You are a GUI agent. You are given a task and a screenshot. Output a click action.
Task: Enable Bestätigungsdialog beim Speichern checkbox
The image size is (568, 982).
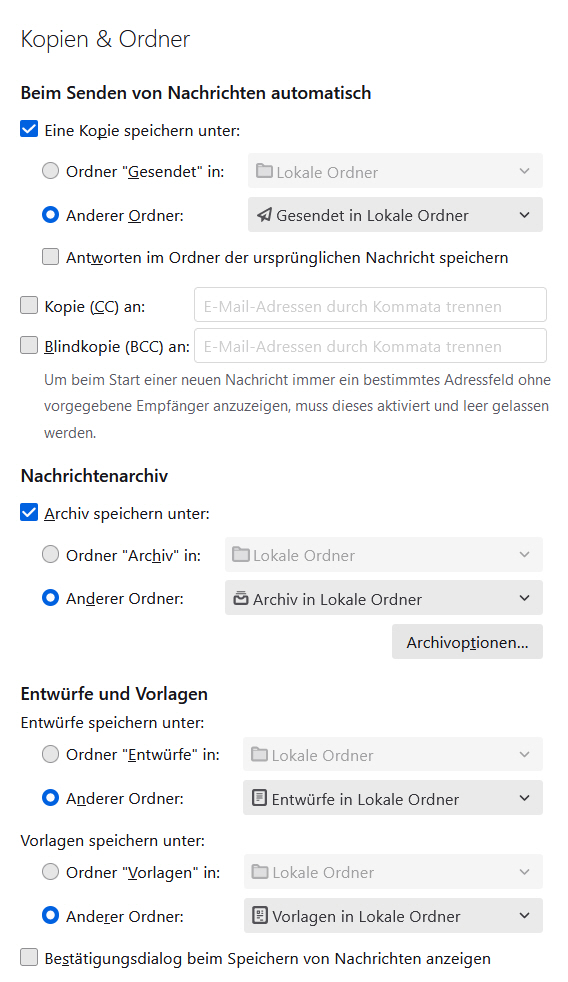[x=29, y=958]
